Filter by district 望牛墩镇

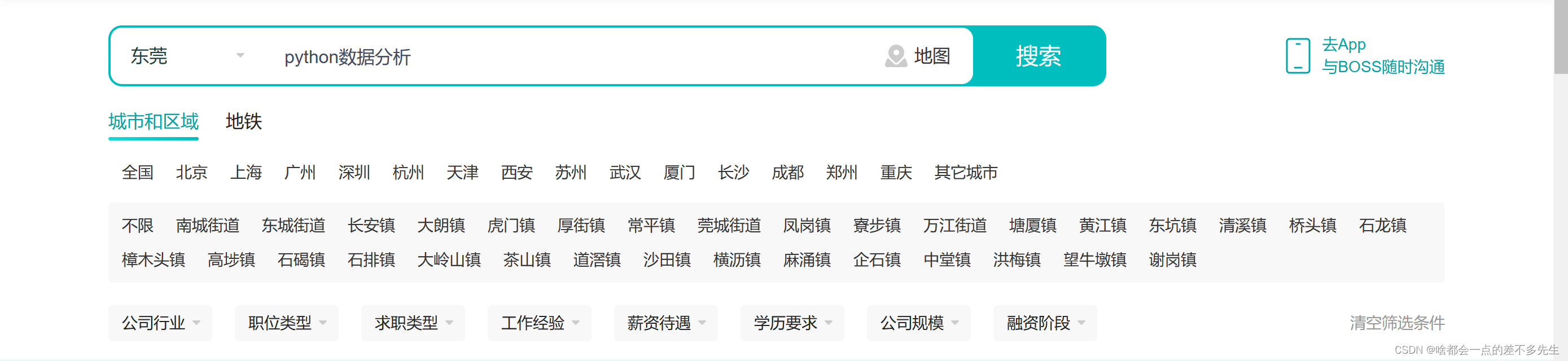[1095, 260]
